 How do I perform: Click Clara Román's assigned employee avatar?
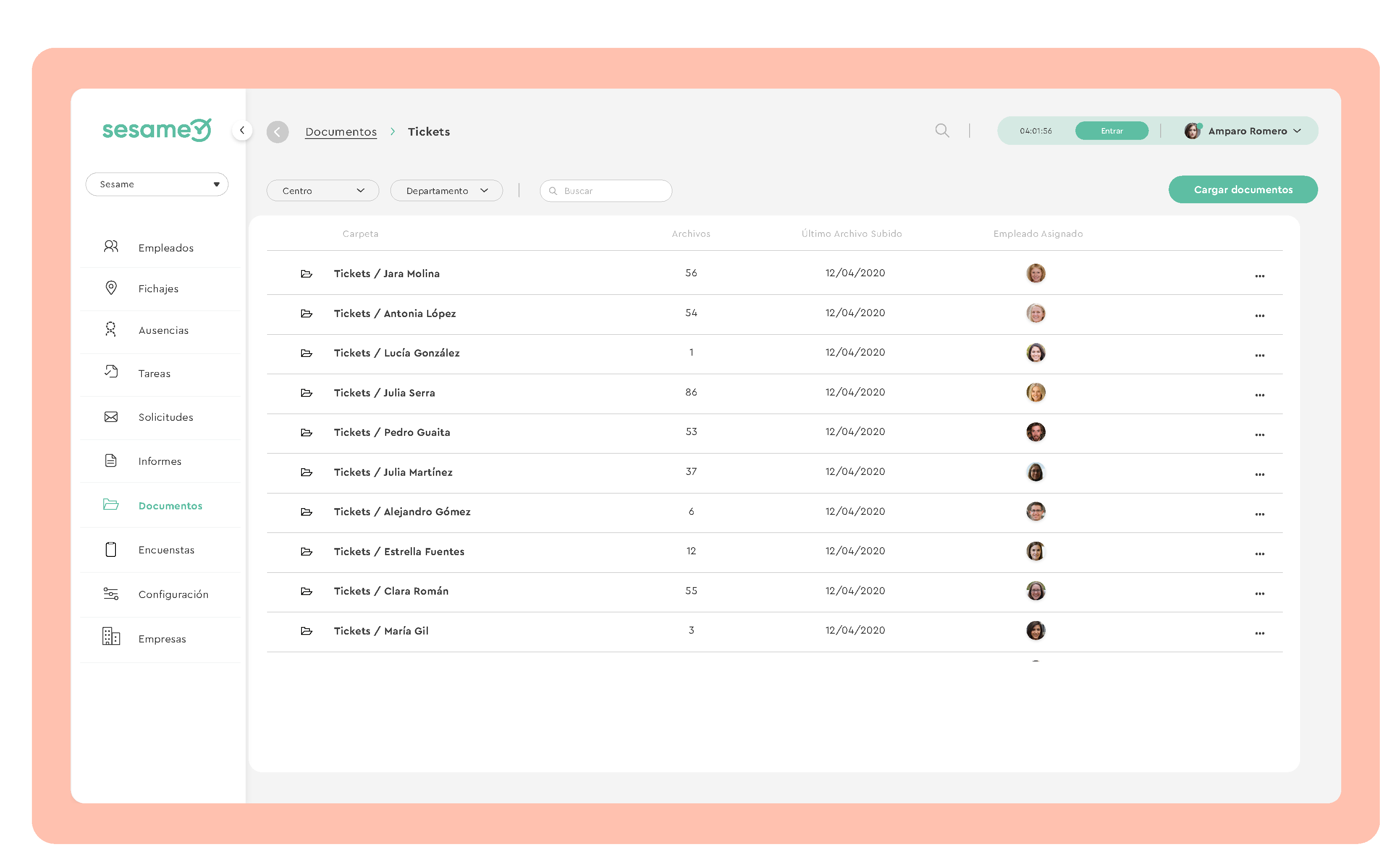[x=1036, y=591]
